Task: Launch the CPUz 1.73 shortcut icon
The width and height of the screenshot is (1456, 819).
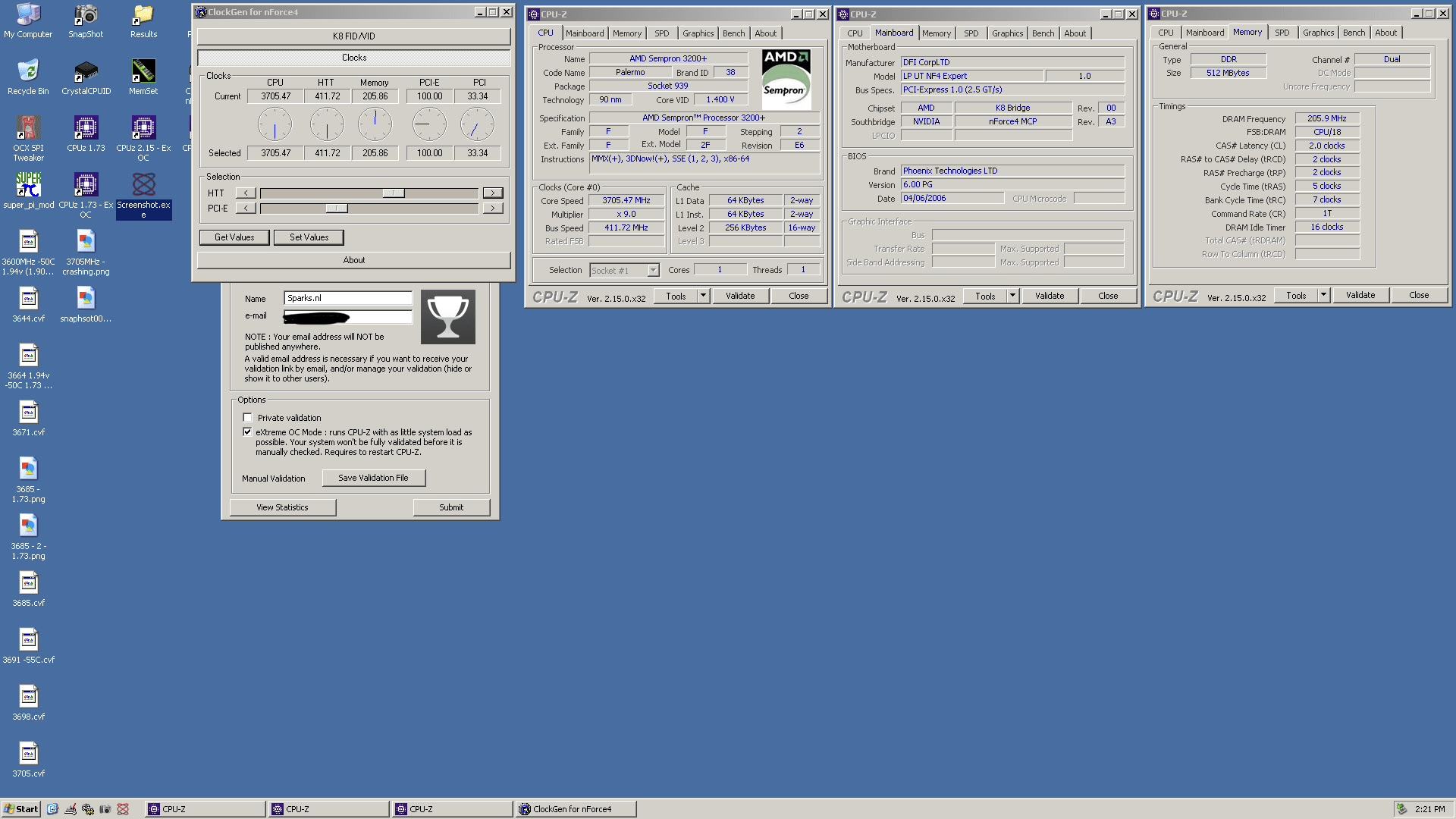Action: point(86,134)
